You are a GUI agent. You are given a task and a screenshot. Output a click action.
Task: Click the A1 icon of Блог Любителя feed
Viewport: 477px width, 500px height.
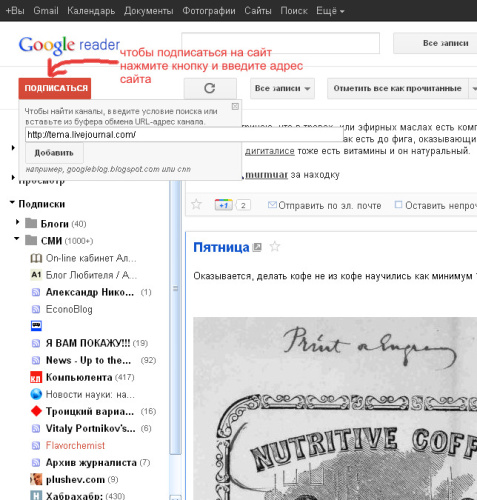pos(36,275)
